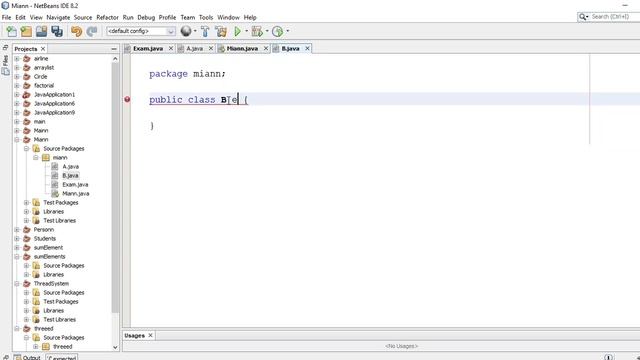Image resolution: width=640 pixels, height=360 pixels.
Task: Collapse the miann package node
Action: coord(36,158)
